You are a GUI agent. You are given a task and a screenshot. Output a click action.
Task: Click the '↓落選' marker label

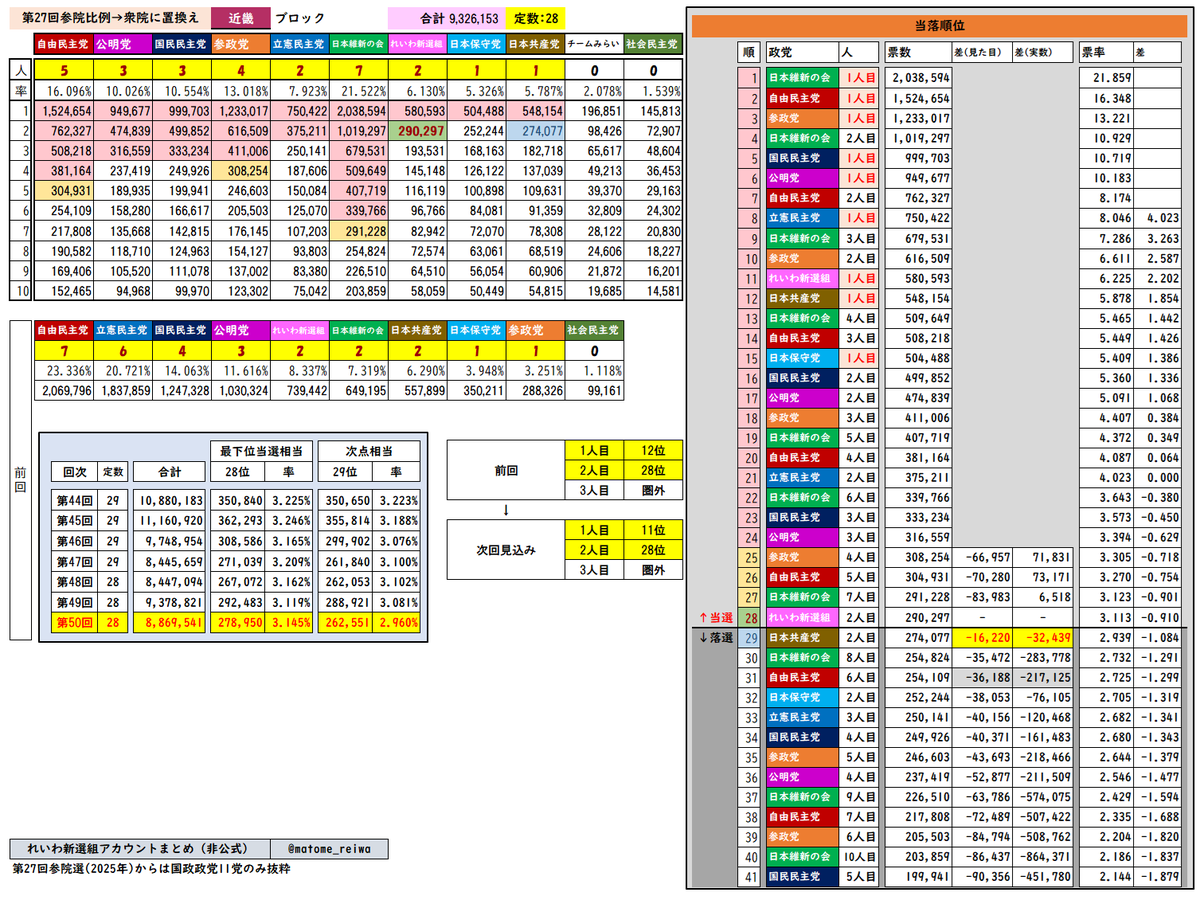714,636
